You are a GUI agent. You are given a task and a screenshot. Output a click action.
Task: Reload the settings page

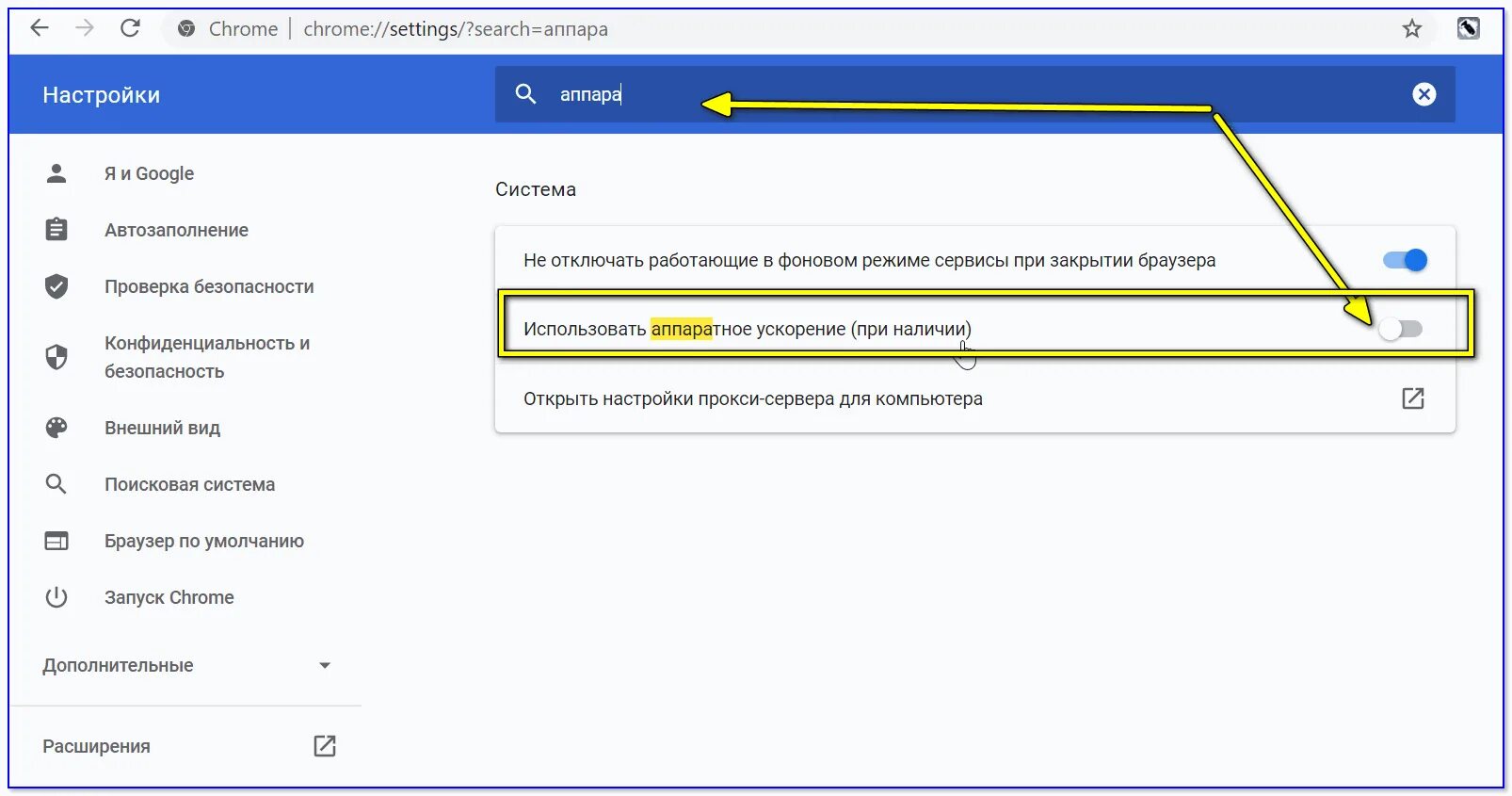coord(130,28)
